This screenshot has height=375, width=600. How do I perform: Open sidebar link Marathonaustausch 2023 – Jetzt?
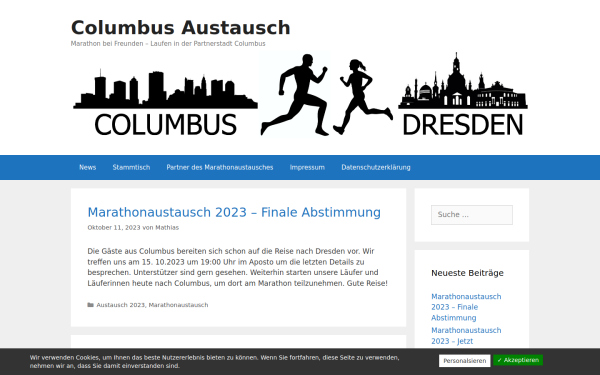(466, 336)
